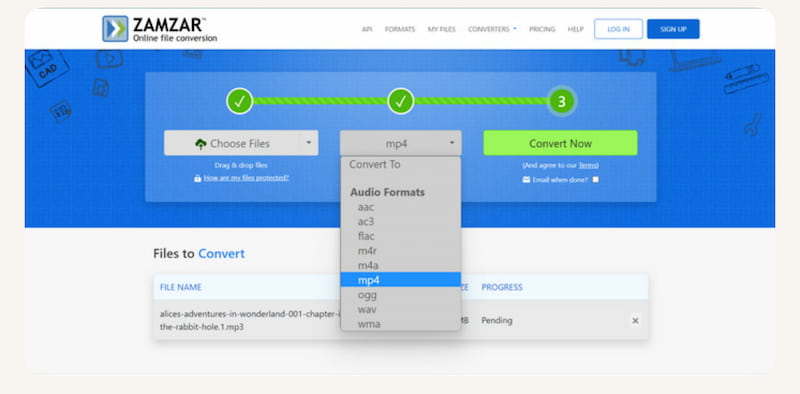
Task: Select highlighted mp4 option
Action: 401,280
